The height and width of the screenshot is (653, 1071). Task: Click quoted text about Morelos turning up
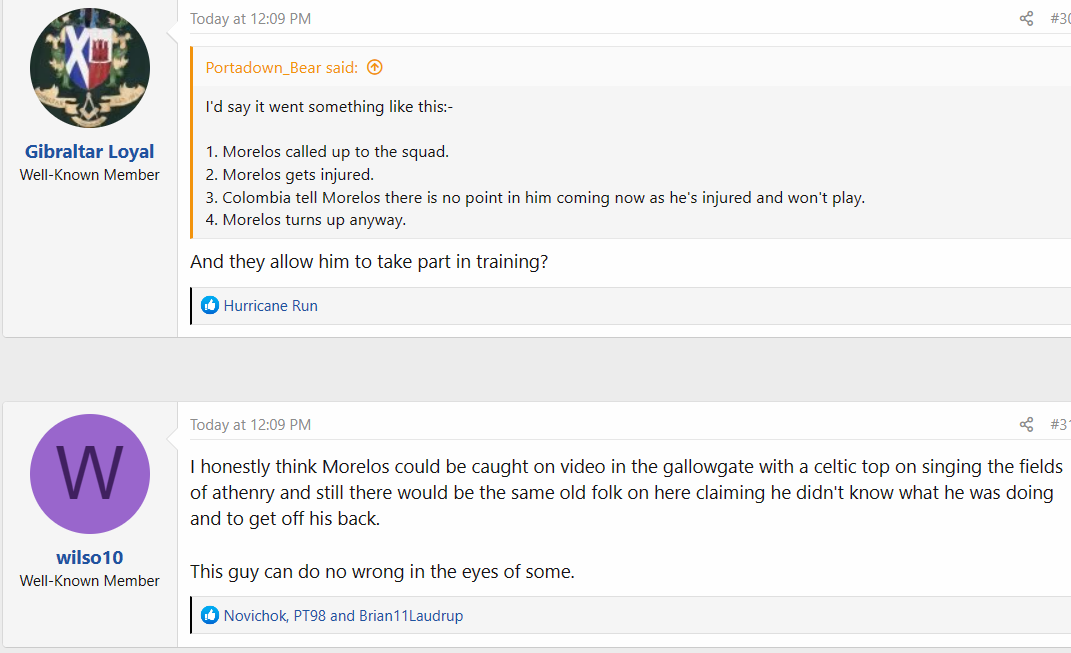point(305,220)
